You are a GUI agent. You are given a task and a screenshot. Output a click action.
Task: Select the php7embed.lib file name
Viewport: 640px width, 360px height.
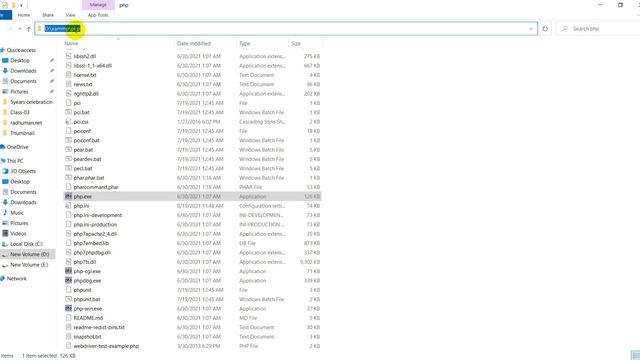pyautogui.click(x=91, y=243)
